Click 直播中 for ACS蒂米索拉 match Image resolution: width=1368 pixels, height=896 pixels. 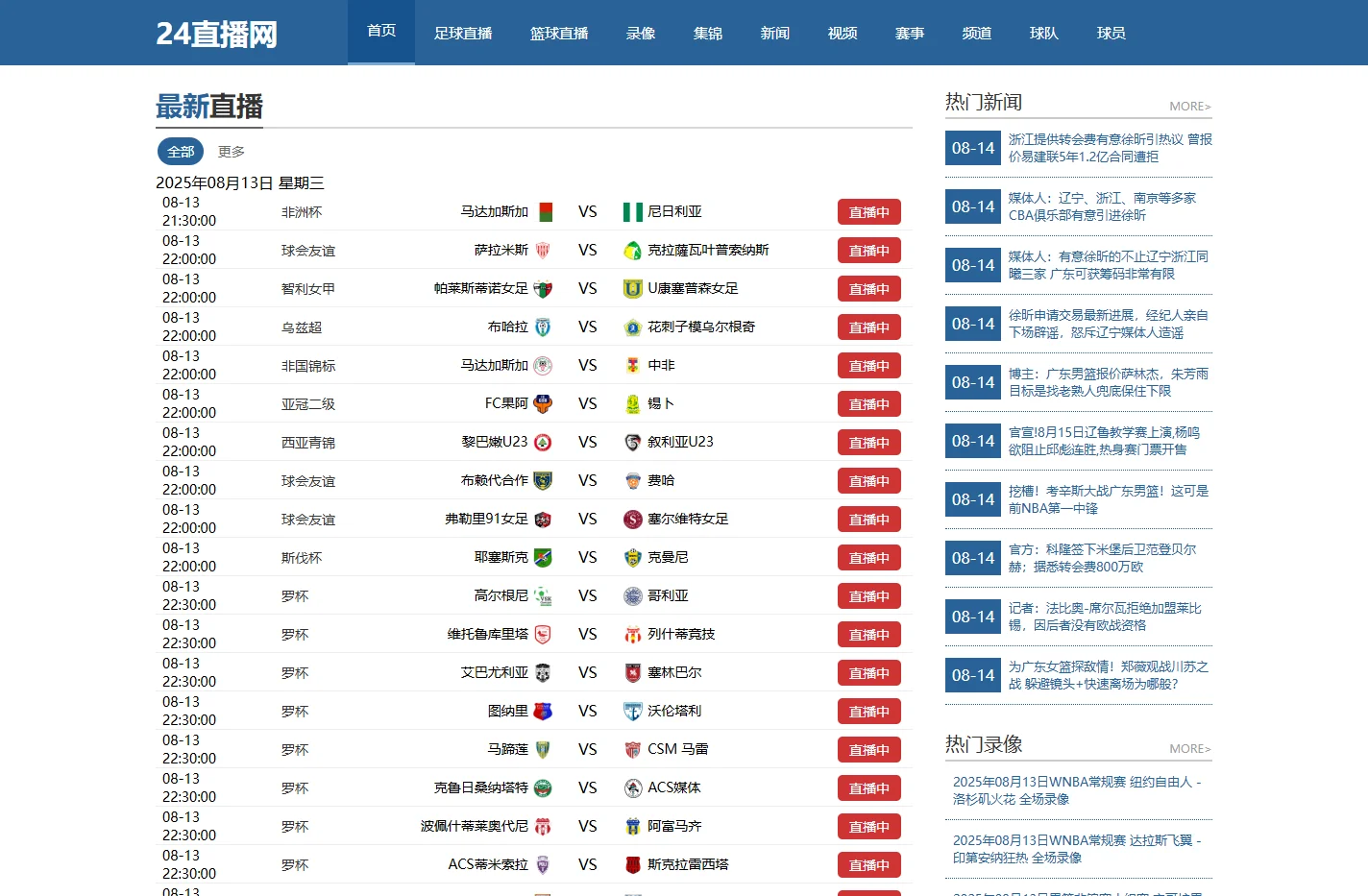coord(869,865)
